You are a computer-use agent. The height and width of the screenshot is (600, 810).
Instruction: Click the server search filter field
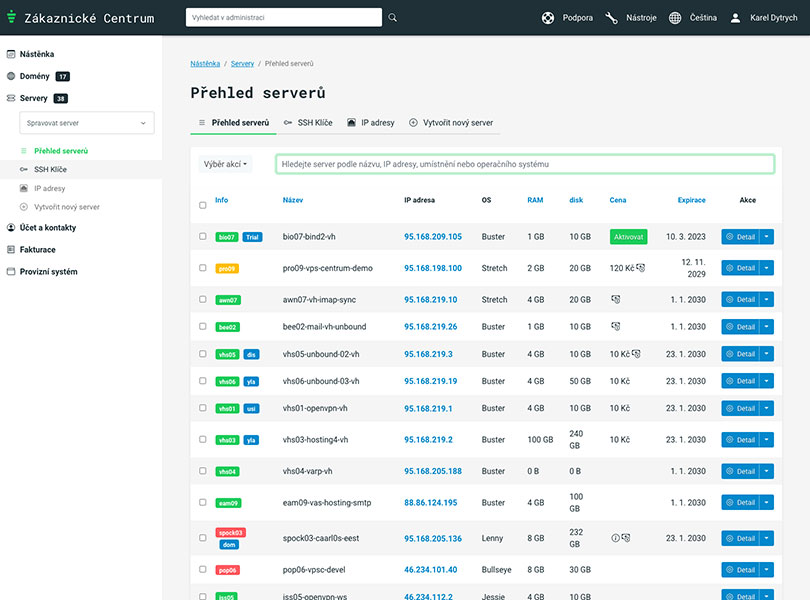(x=525, y=164)
